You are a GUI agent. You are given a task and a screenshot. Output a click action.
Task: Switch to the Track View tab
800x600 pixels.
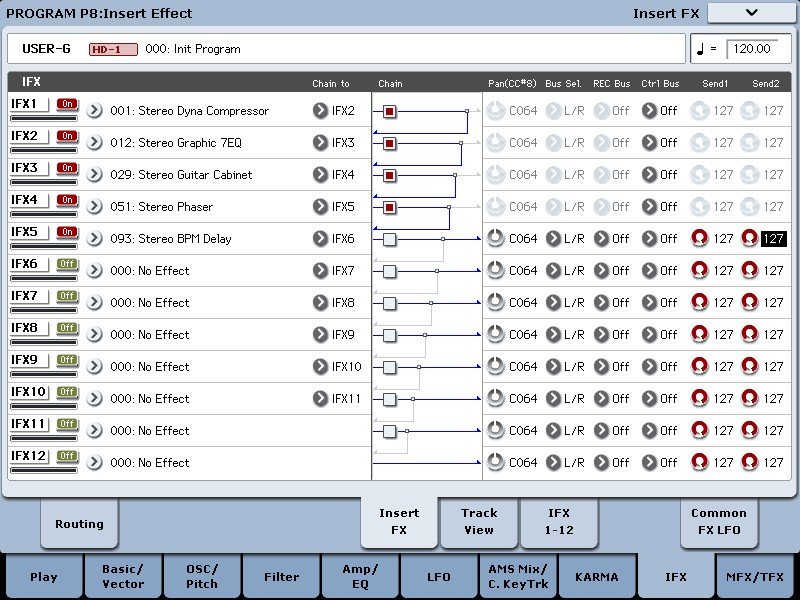tap(479, 521)
